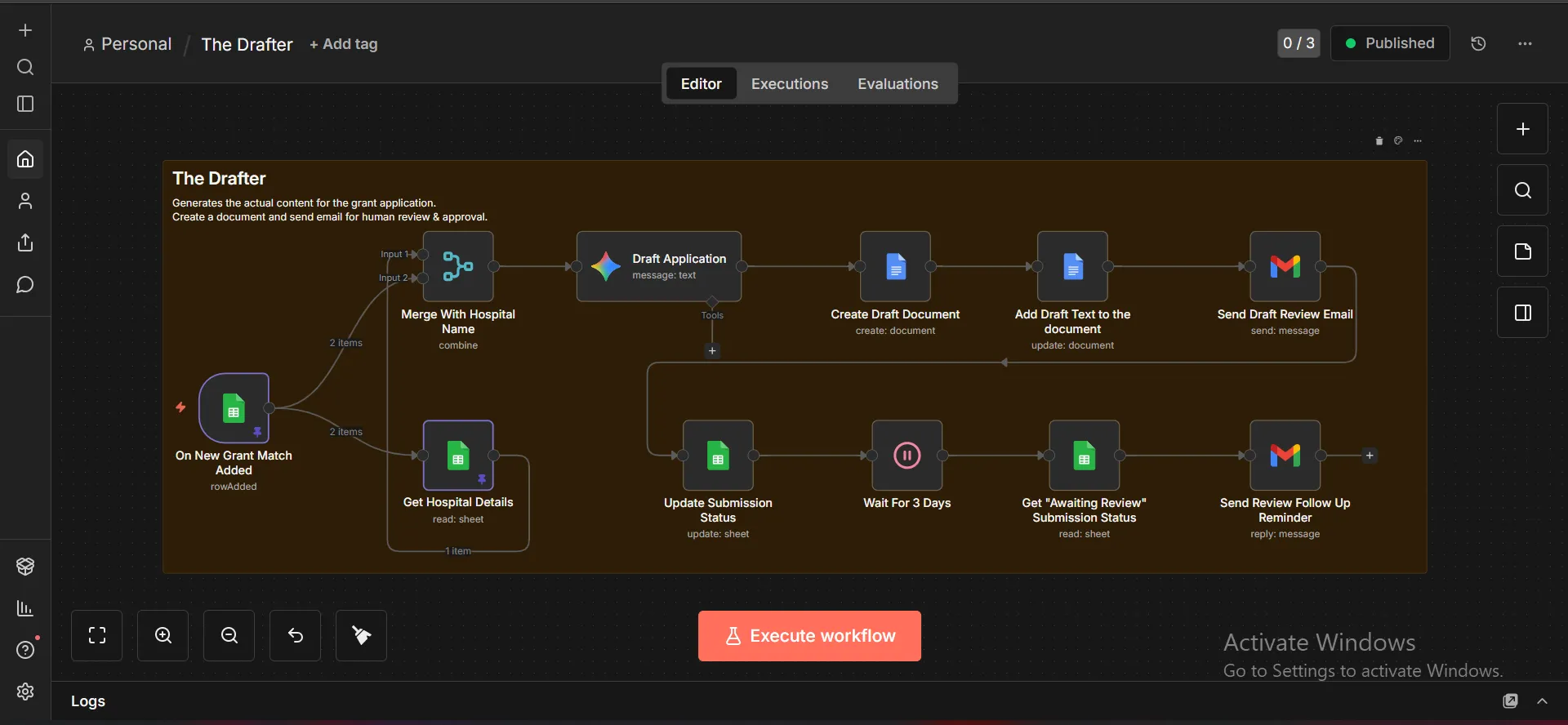Add a tool via the Tools plus connector

712,351
